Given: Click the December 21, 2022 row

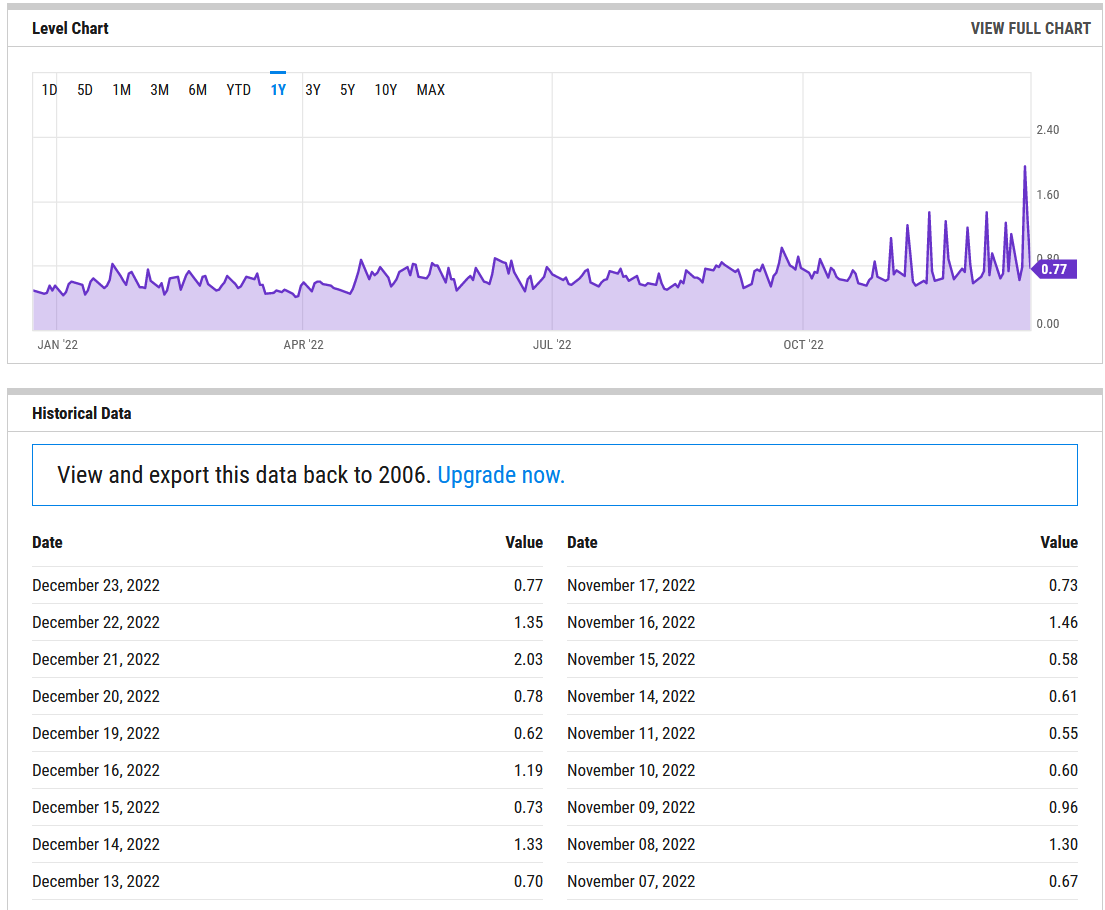Looking at the screenshot, I should point(288,659).
